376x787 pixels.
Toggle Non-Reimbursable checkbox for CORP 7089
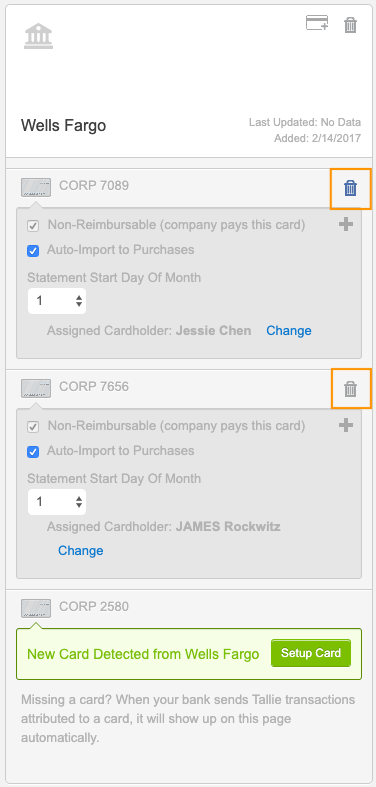pos(33,226)
